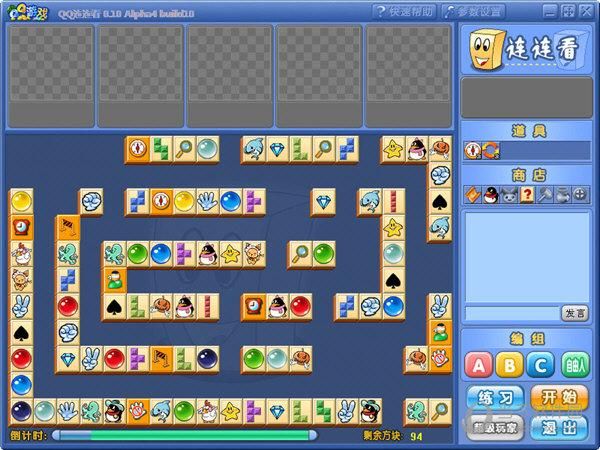Open 参数设置 settings in the title bar
Screen dimensions: 600x450
[x=472, y=11]
